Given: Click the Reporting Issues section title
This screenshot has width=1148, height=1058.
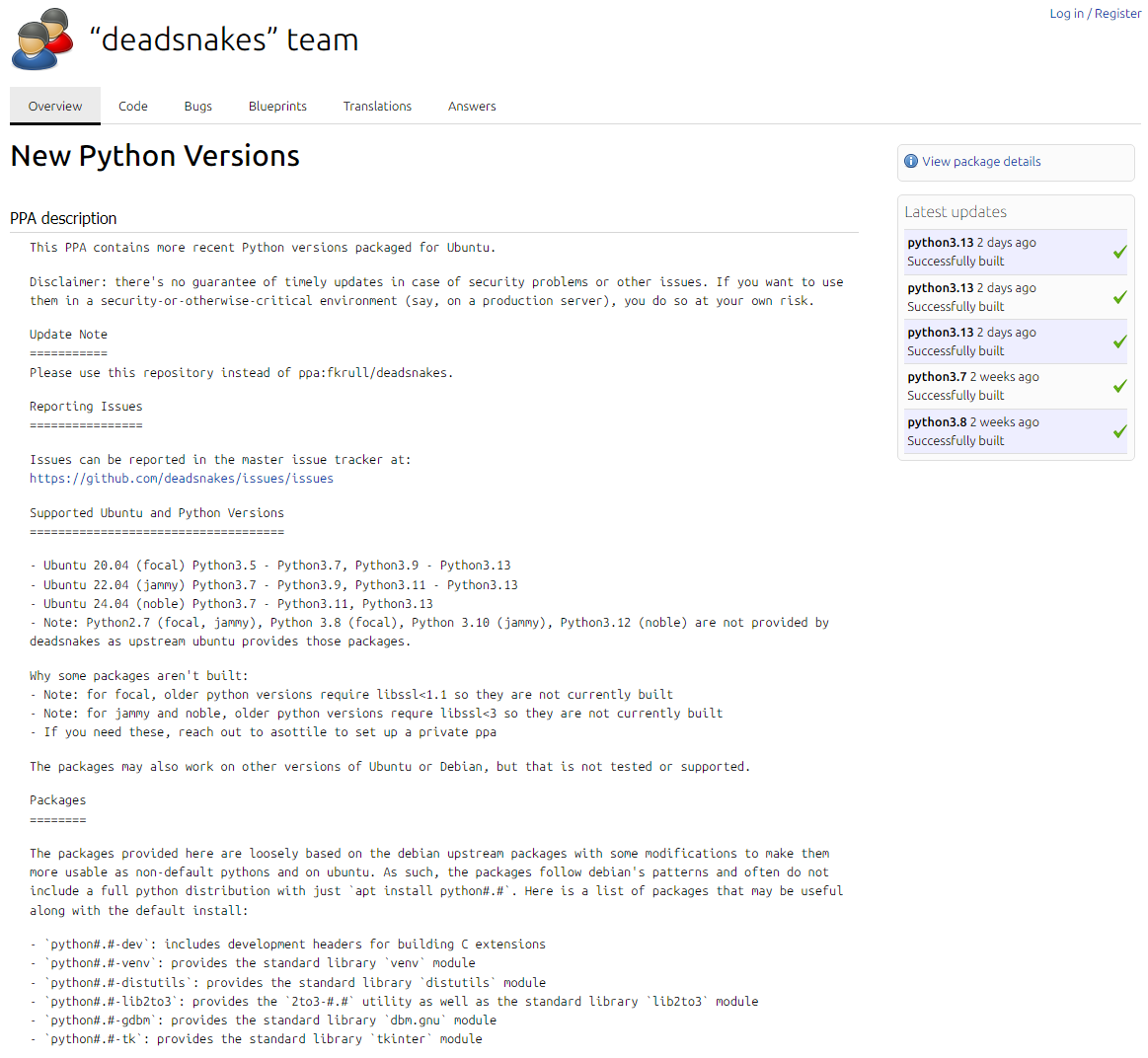Looking at the screenshot, I should click(86, 407).
